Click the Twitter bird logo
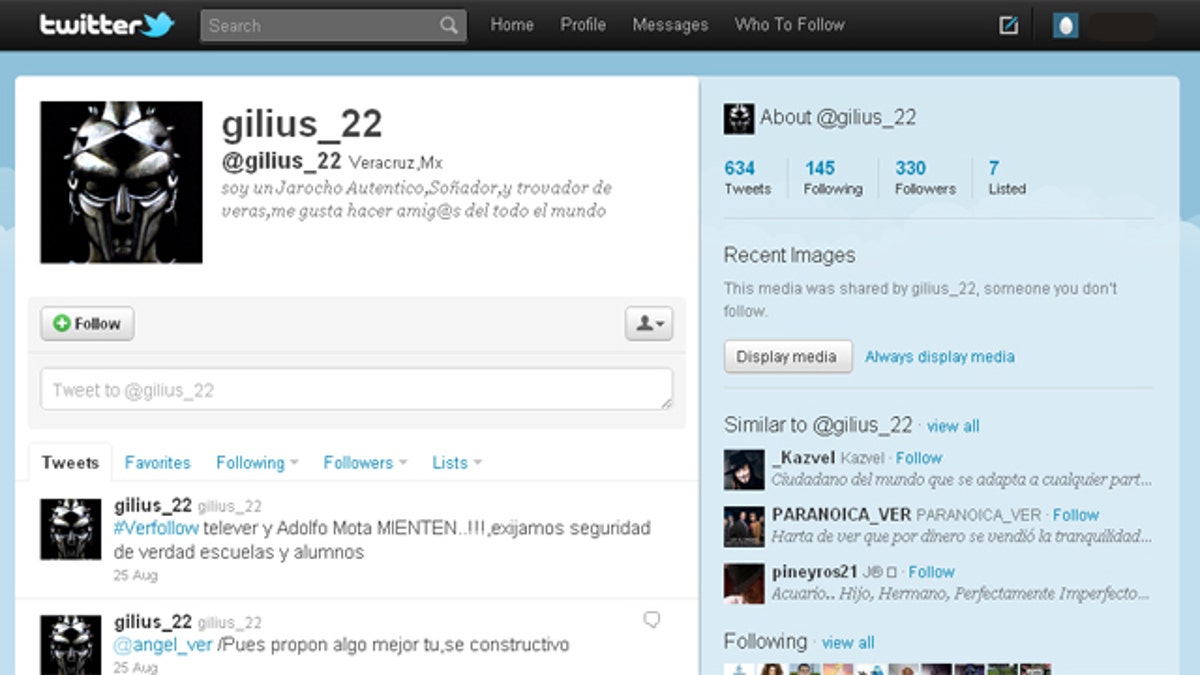Screen dimensions: 1200x675 point(157,25)
